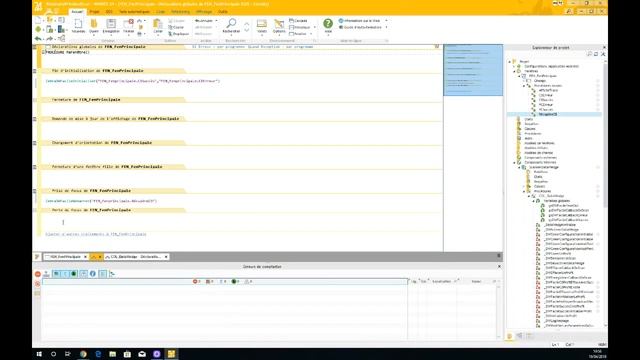640x360 pixels.
Task: Click the redo arrow in quick toolbar
Action: [x=49, y=39]
